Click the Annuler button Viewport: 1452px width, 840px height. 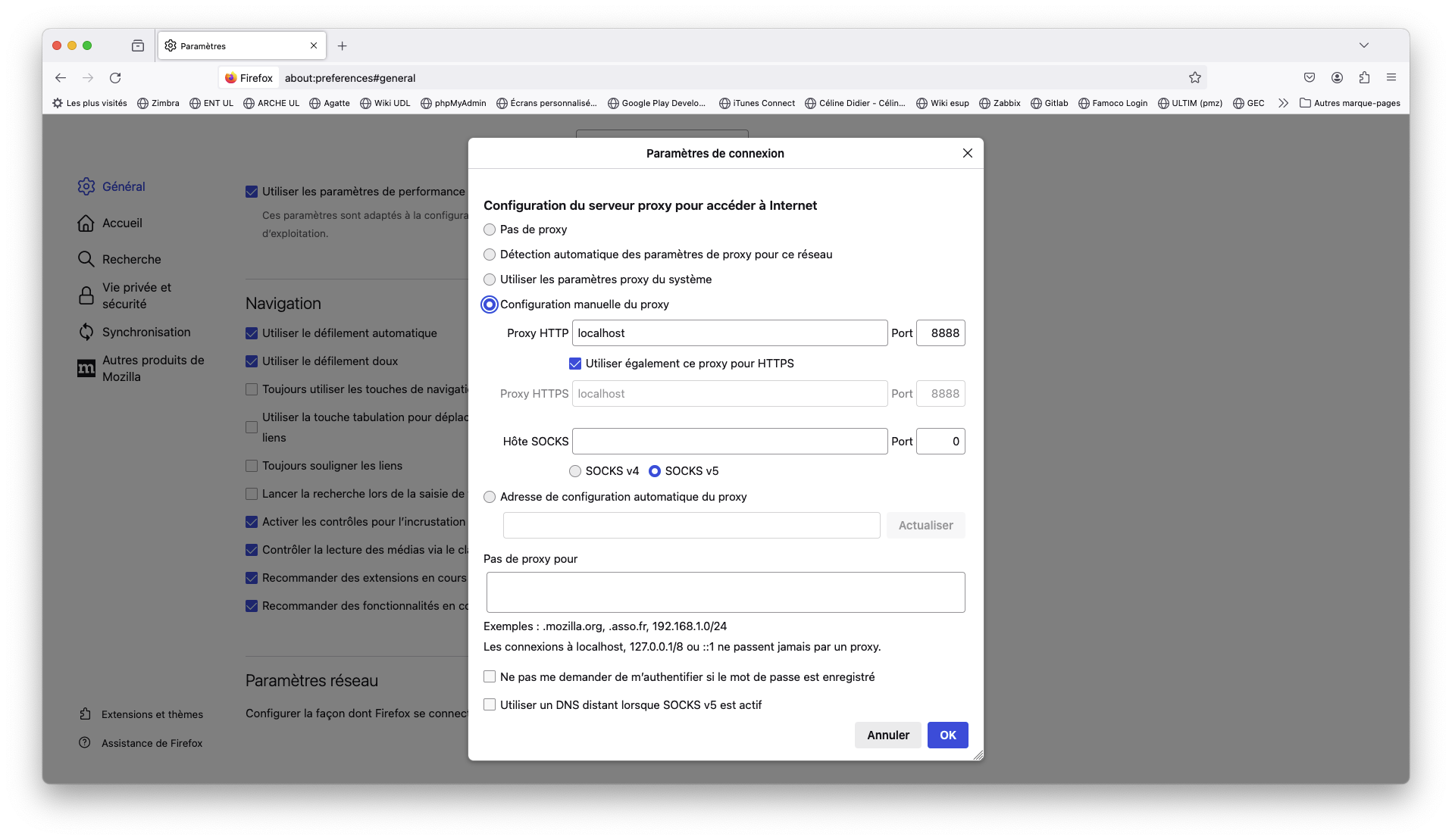pyautogui.click(x=887, y=735)
